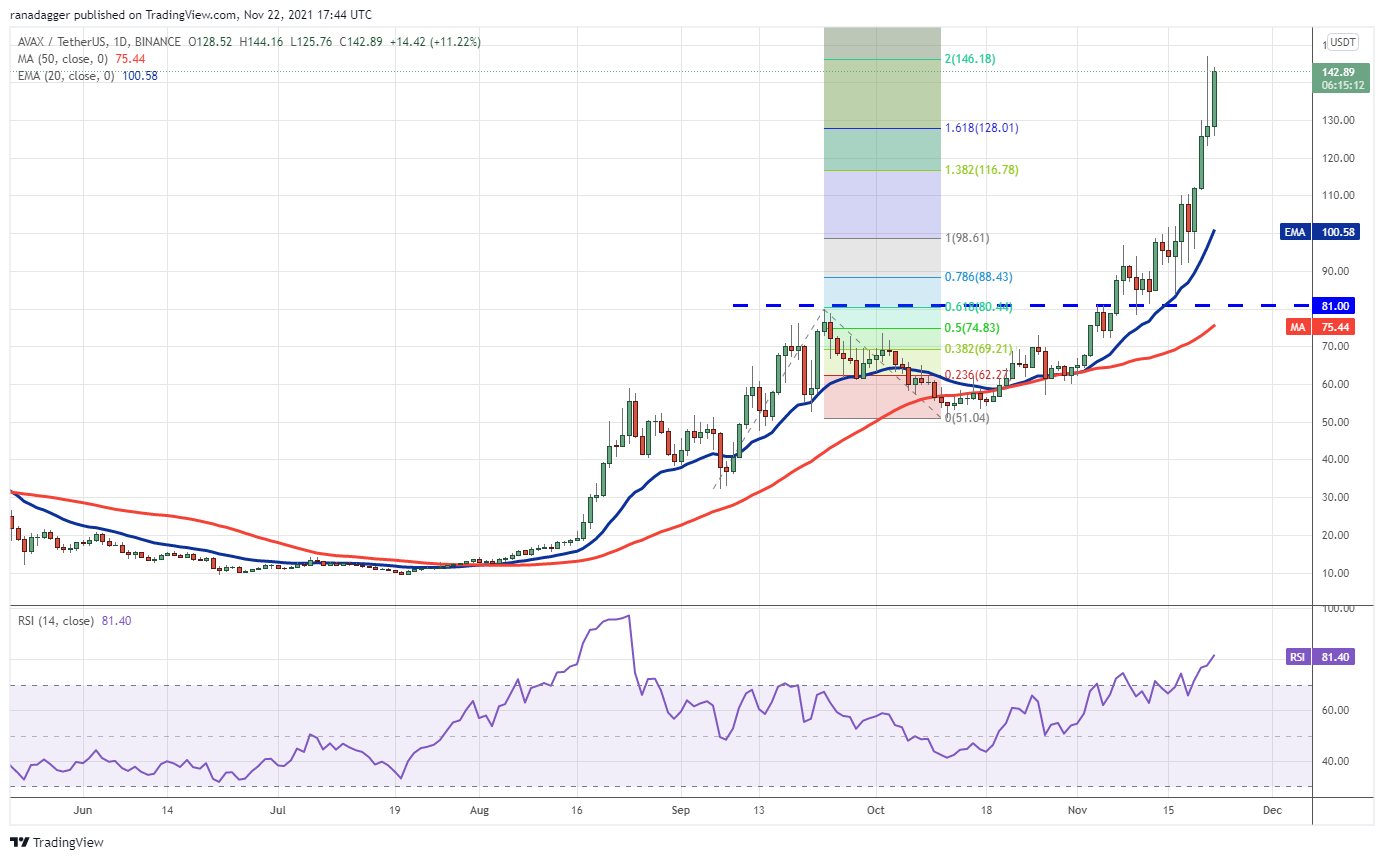Viewport: 1384px width, 860px height.
Task: Click the Aug label on time axis
Action: coord(480,810)
